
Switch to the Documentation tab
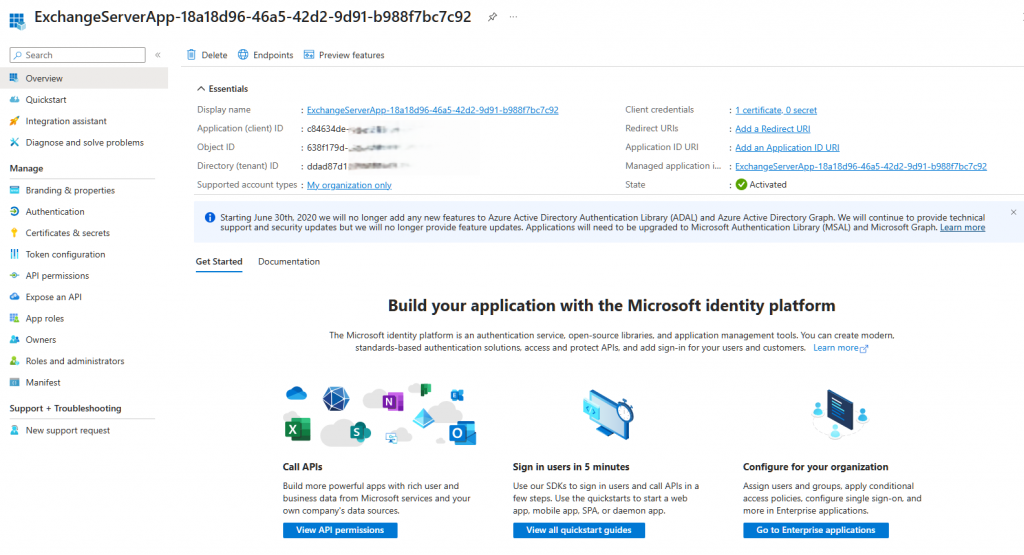[x=289, y=262]
